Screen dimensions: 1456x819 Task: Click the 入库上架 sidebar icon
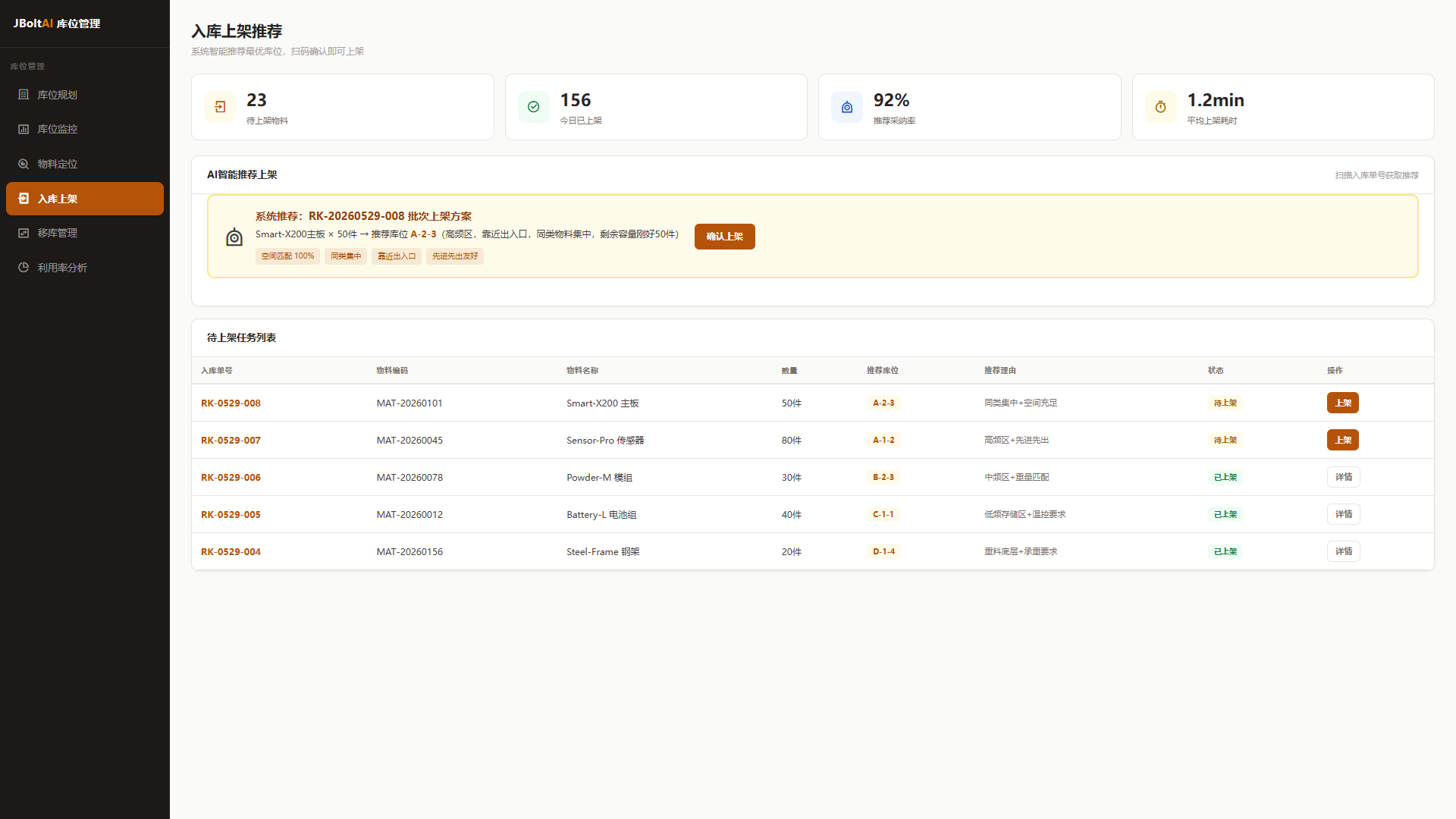(24, 199)
